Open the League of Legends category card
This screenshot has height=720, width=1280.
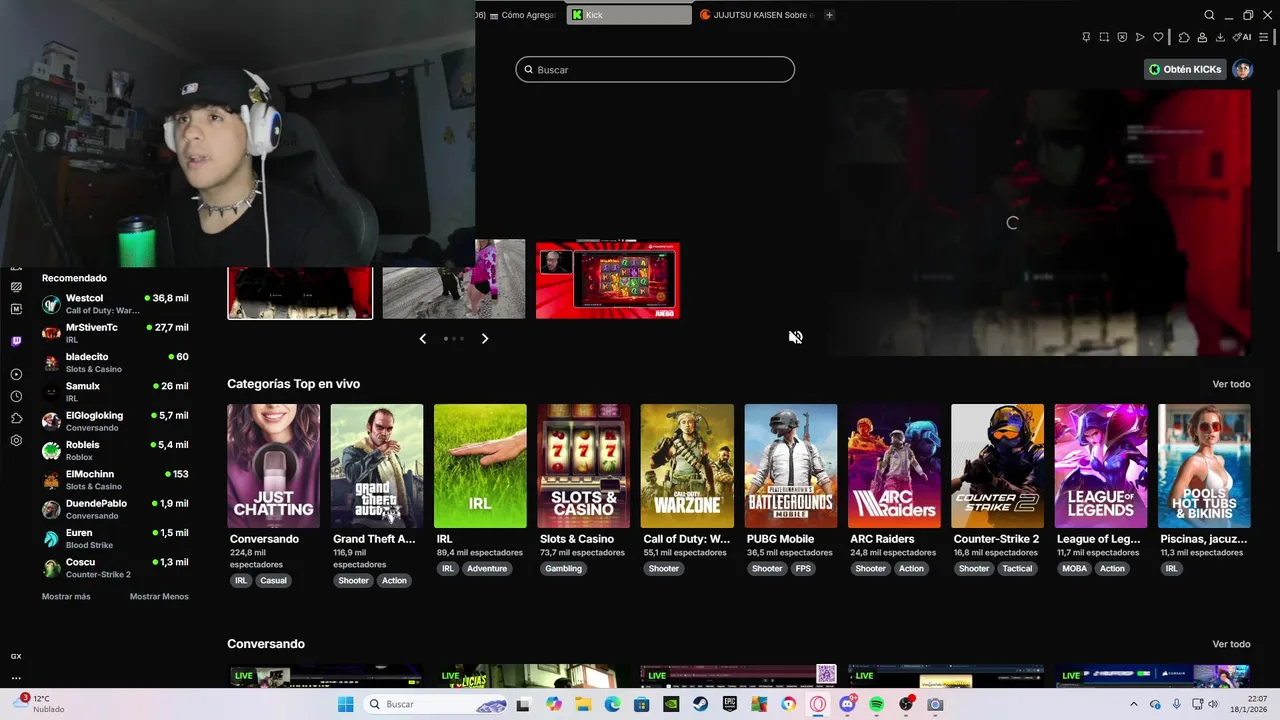(x=1101, y=466)
